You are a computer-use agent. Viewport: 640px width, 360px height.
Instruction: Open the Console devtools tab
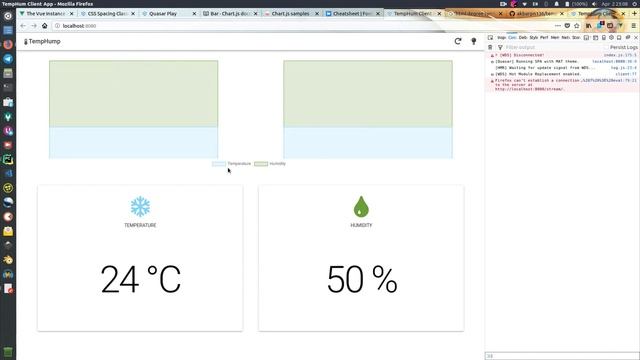[x=512, y=38]
